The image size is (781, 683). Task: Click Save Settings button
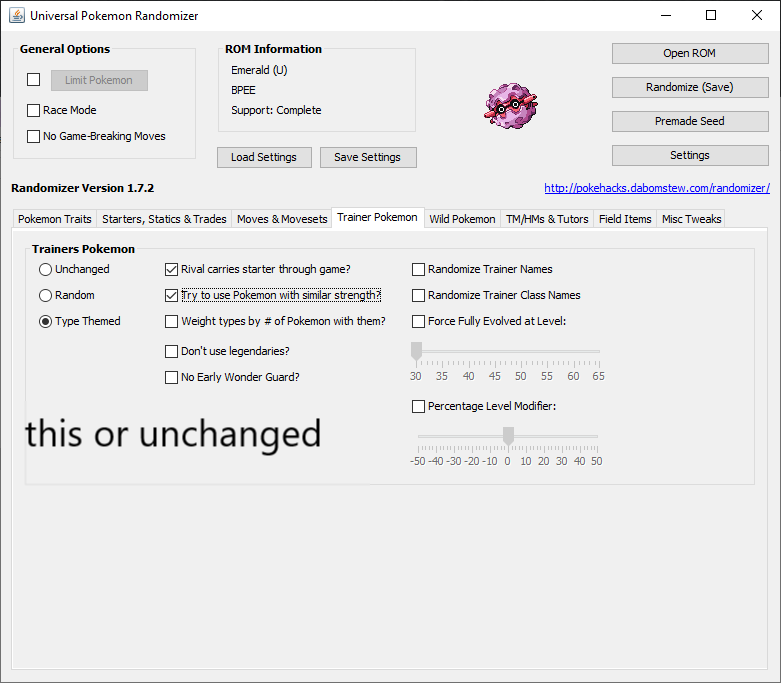pos(368,157)
